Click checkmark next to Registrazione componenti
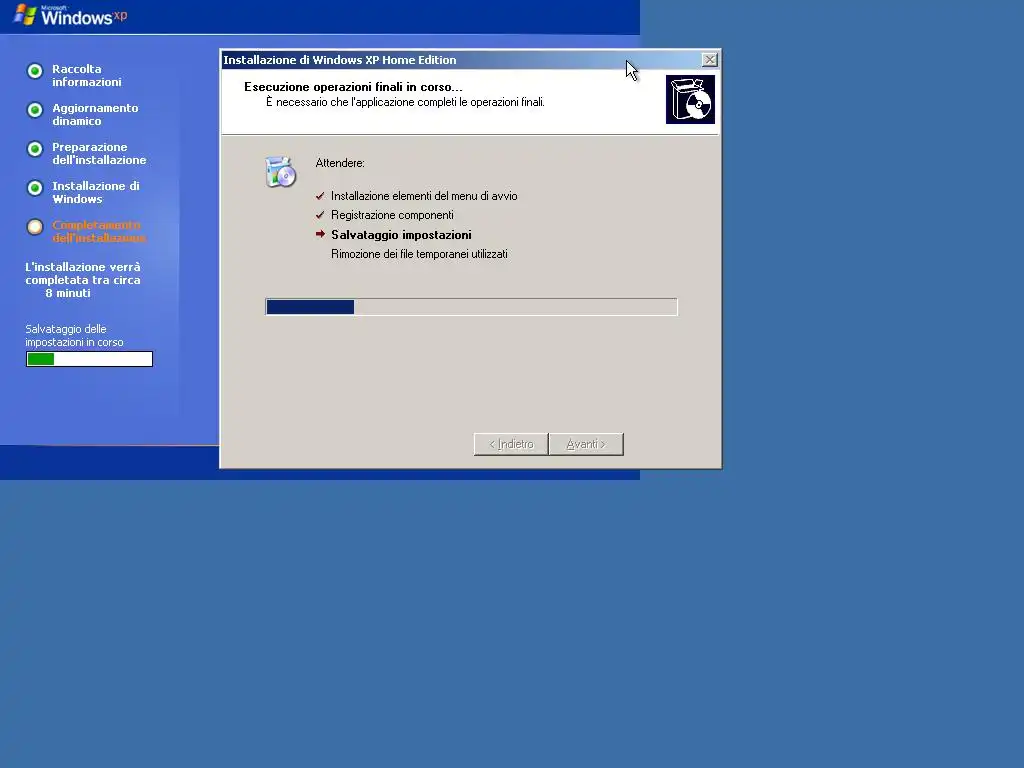Screen dimensions: 1024x768 click(x=320, y=215)
